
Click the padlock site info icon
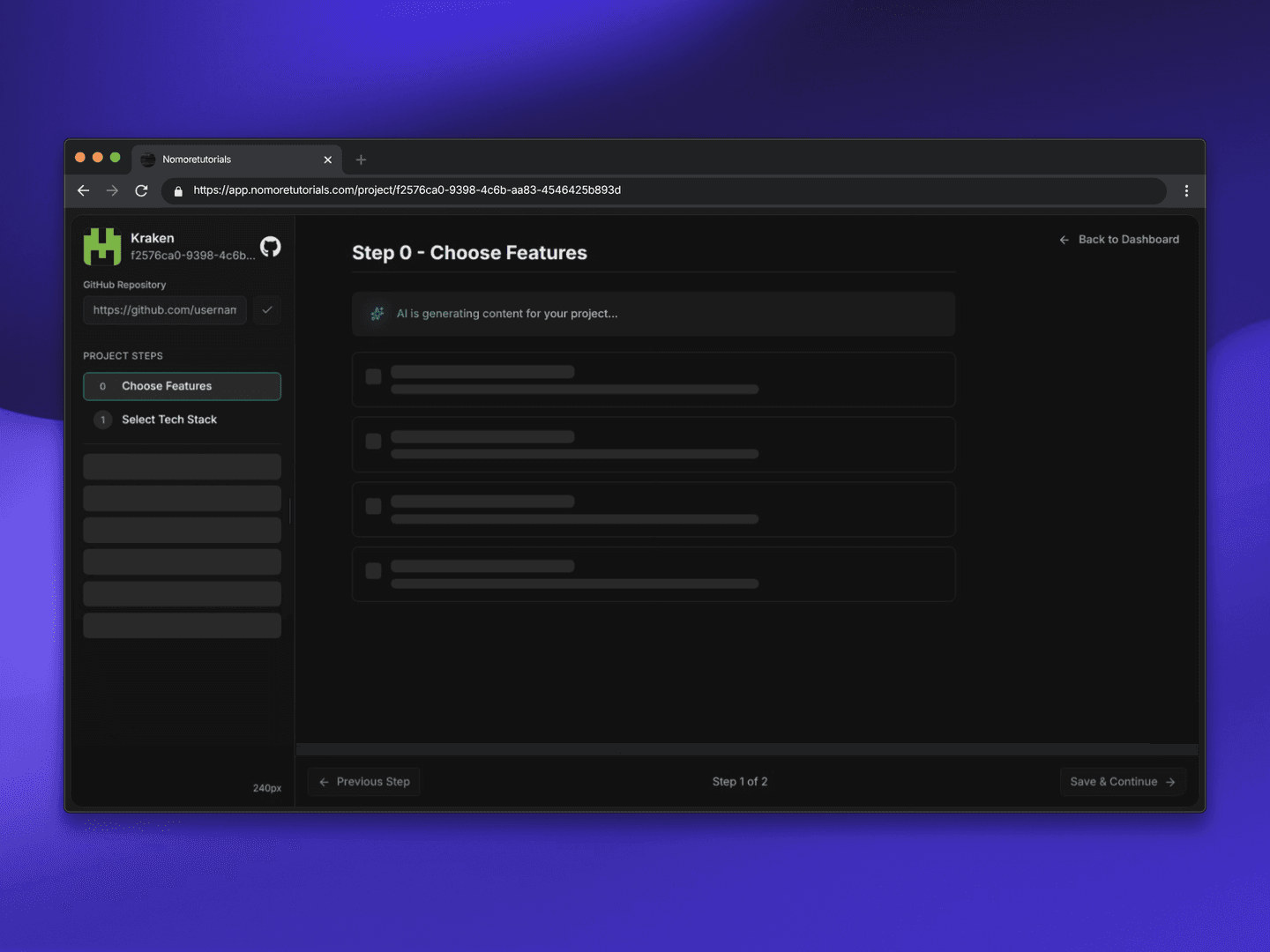coord(178,190)
